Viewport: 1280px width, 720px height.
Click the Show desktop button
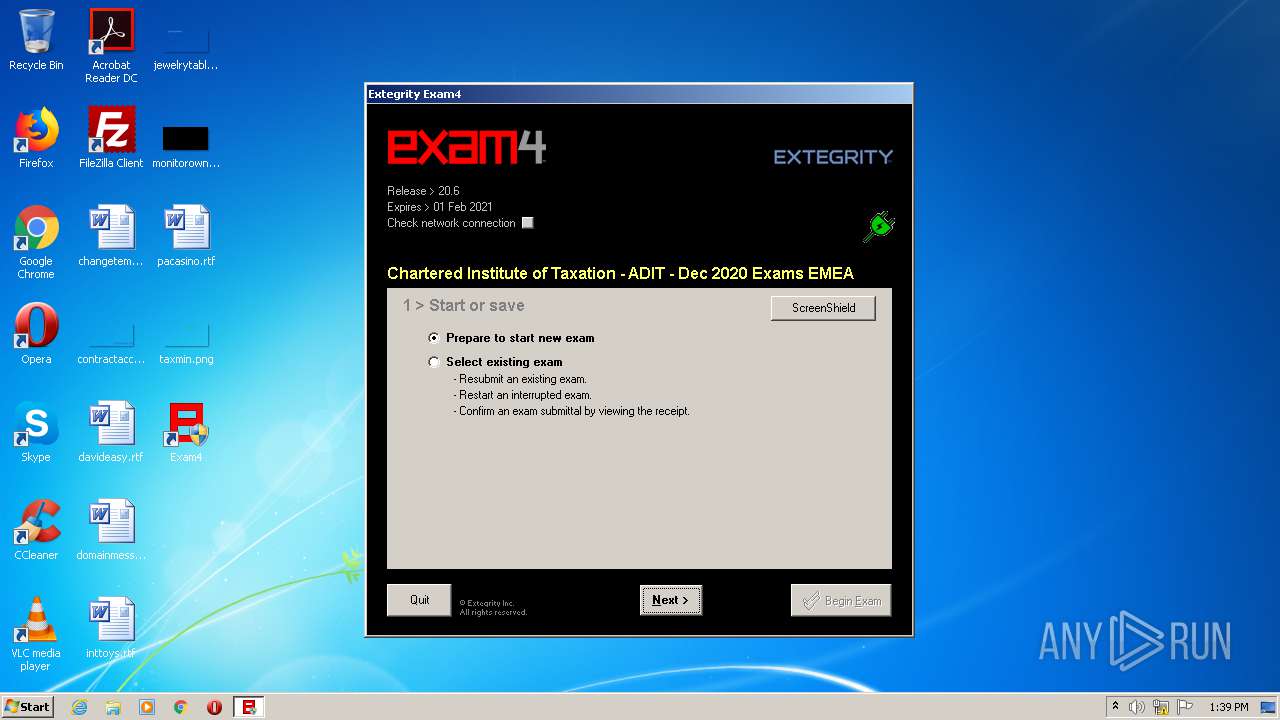[1269, 707]
